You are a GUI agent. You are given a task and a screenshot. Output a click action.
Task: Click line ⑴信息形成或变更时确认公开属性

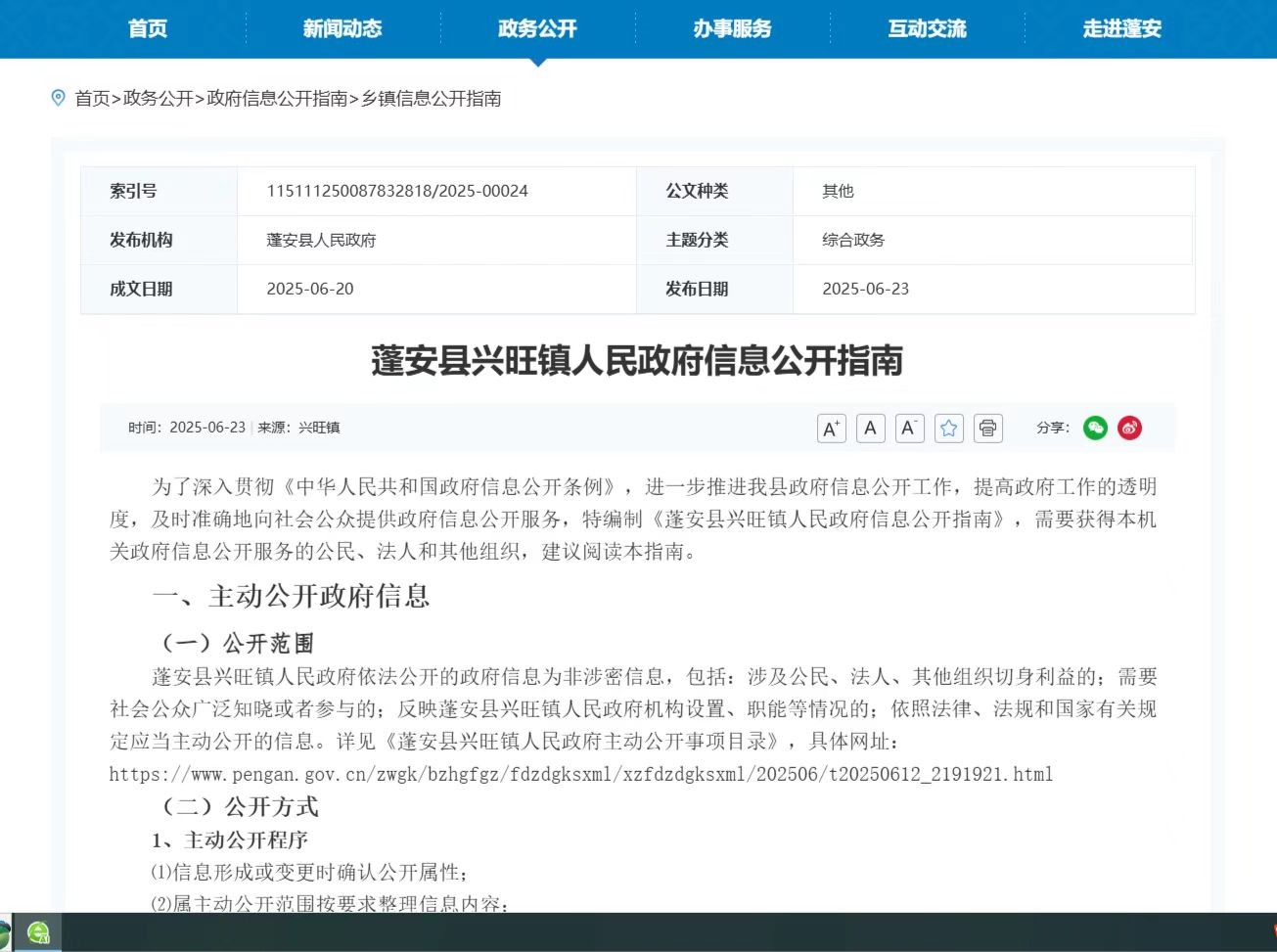click(x=309, y=873)
